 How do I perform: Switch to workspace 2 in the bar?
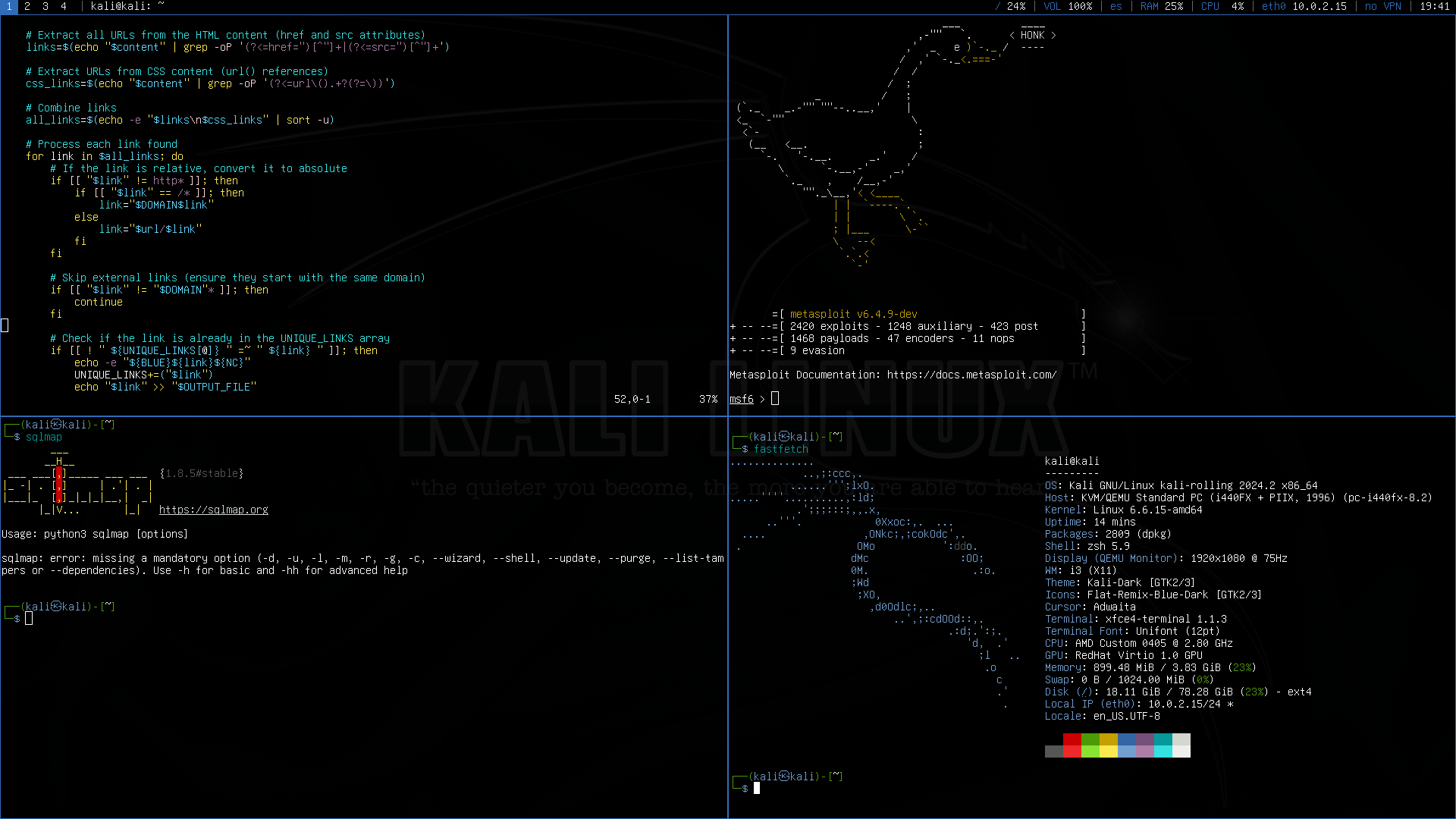point(27,6)
